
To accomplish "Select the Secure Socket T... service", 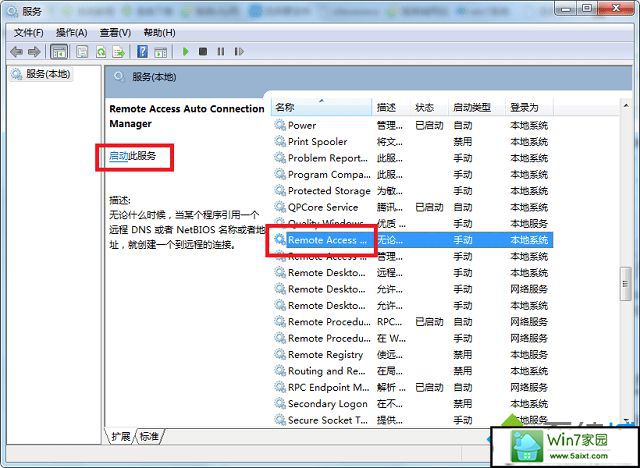I will [412, 419].
